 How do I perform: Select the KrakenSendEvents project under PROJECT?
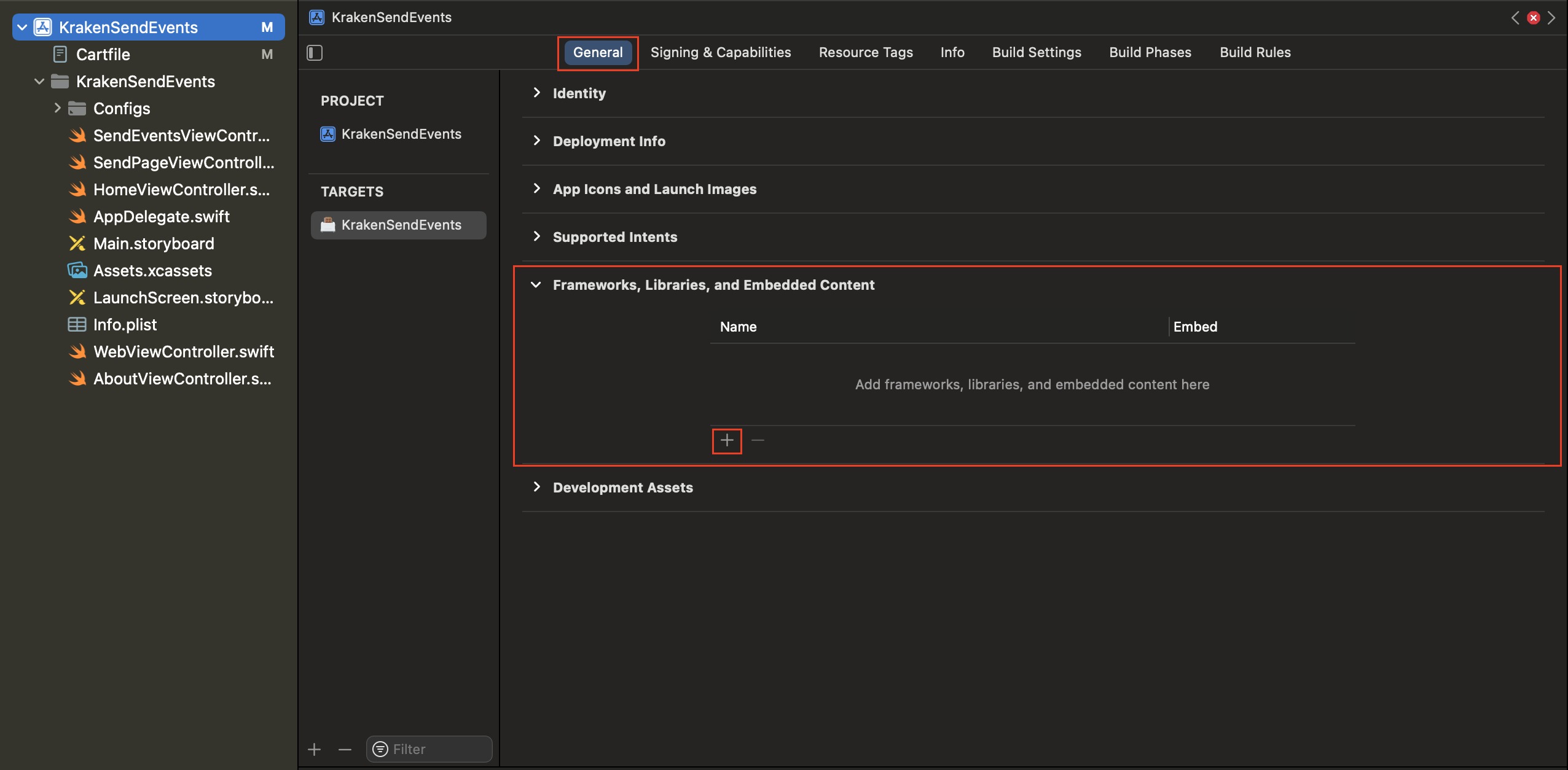pos(401,134)
